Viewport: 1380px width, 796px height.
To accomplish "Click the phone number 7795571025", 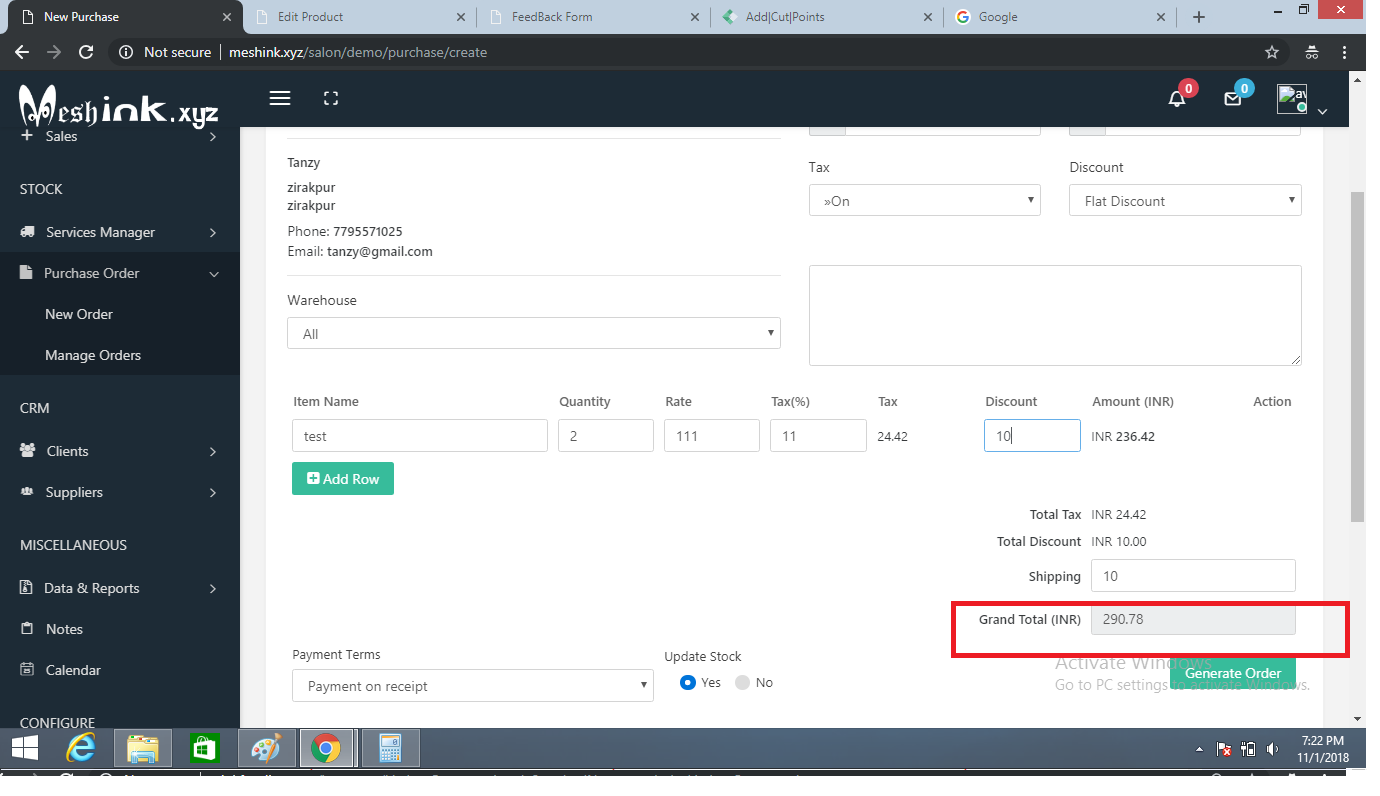I will point(368,231).
